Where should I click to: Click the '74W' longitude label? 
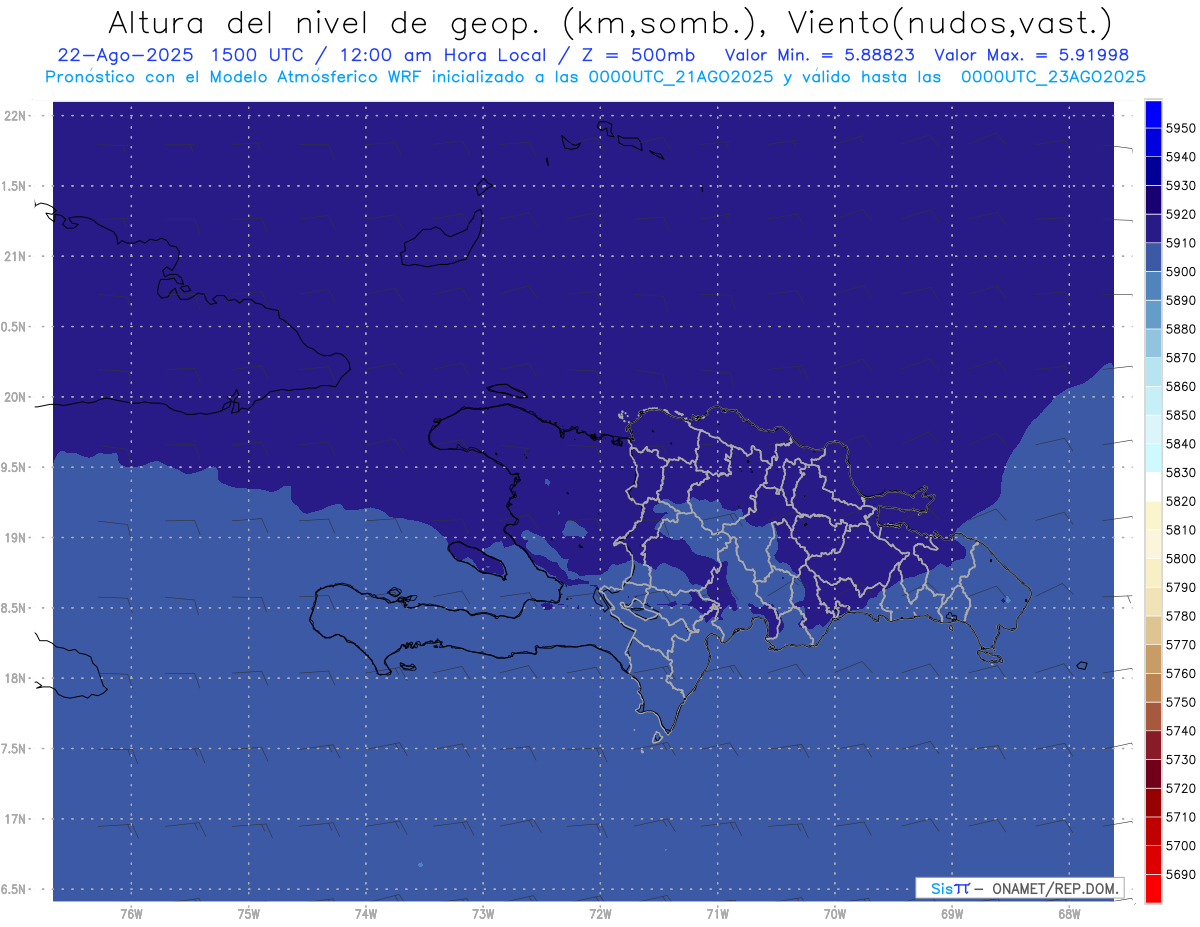pos(365,914)
